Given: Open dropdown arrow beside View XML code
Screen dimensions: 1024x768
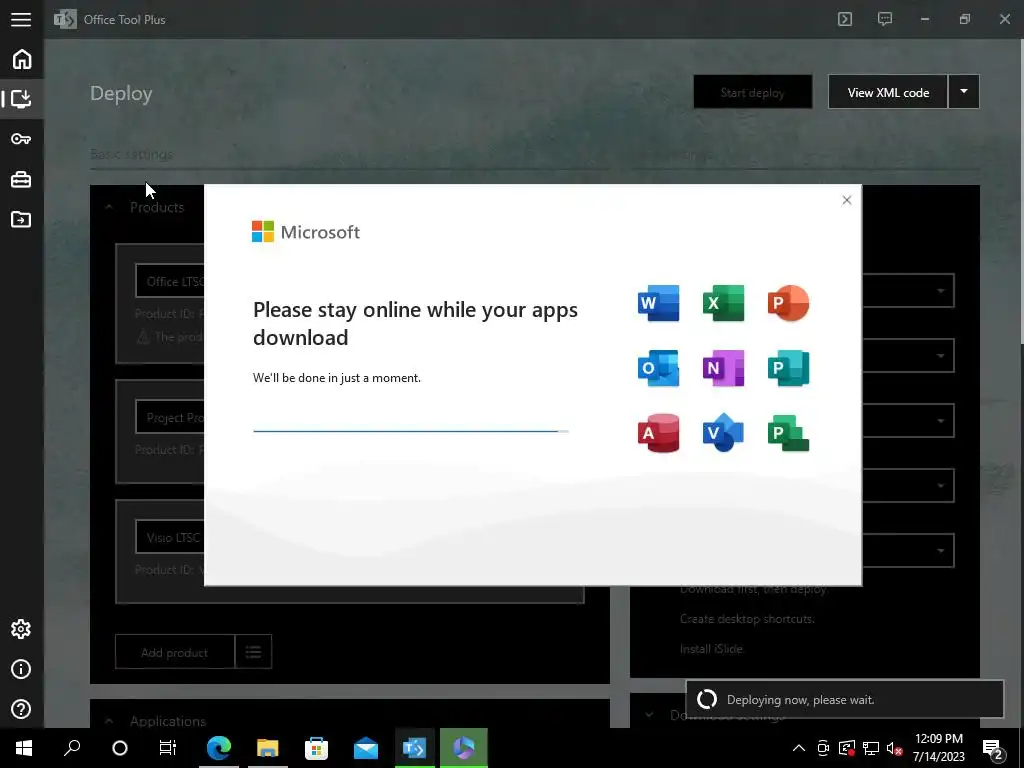Looking at the screenshot, I should (964, 92).
